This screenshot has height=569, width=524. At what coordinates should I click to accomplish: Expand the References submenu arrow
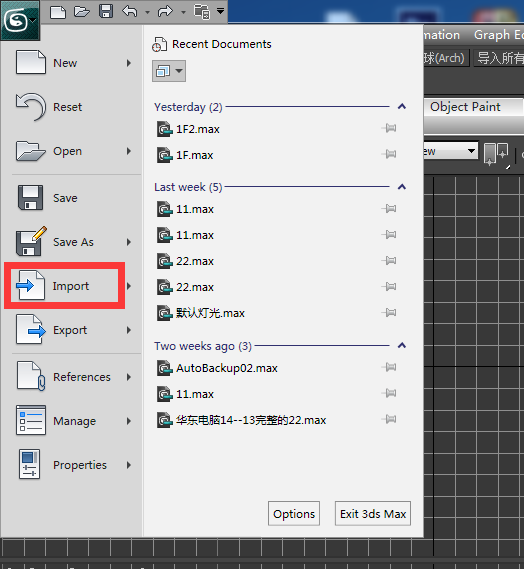pyautogui.click(x=129, y=377)
